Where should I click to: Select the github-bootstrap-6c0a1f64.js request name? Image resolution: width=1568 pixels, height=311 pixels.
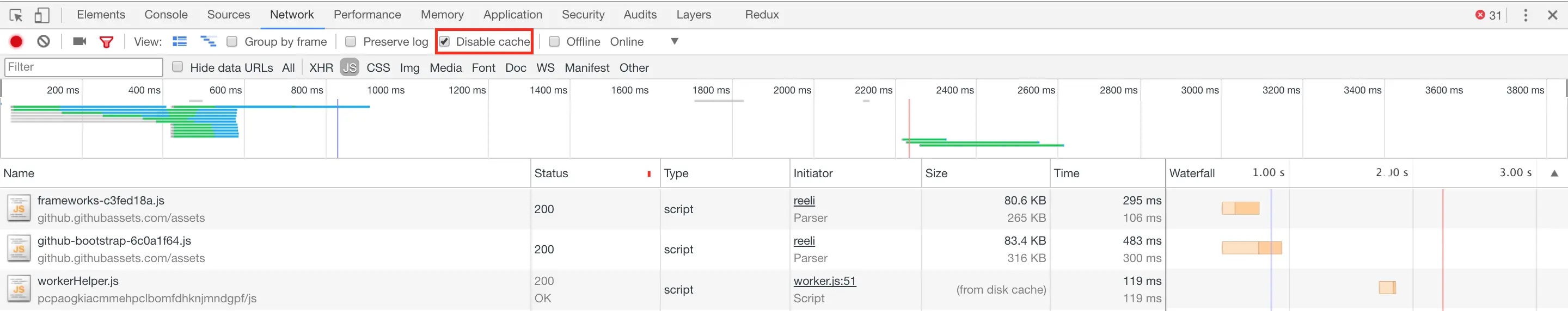[114, 240]
